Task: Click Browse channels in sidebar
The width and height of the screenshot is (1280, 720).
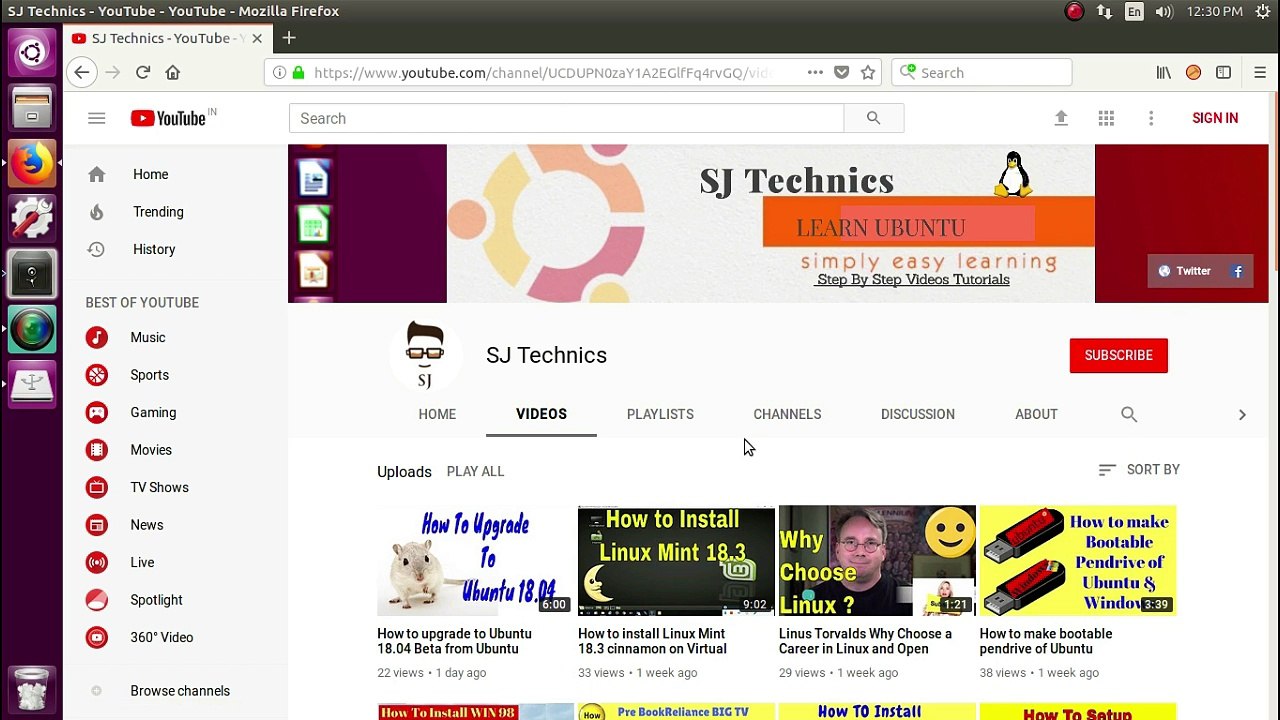Action: point(180,691)
